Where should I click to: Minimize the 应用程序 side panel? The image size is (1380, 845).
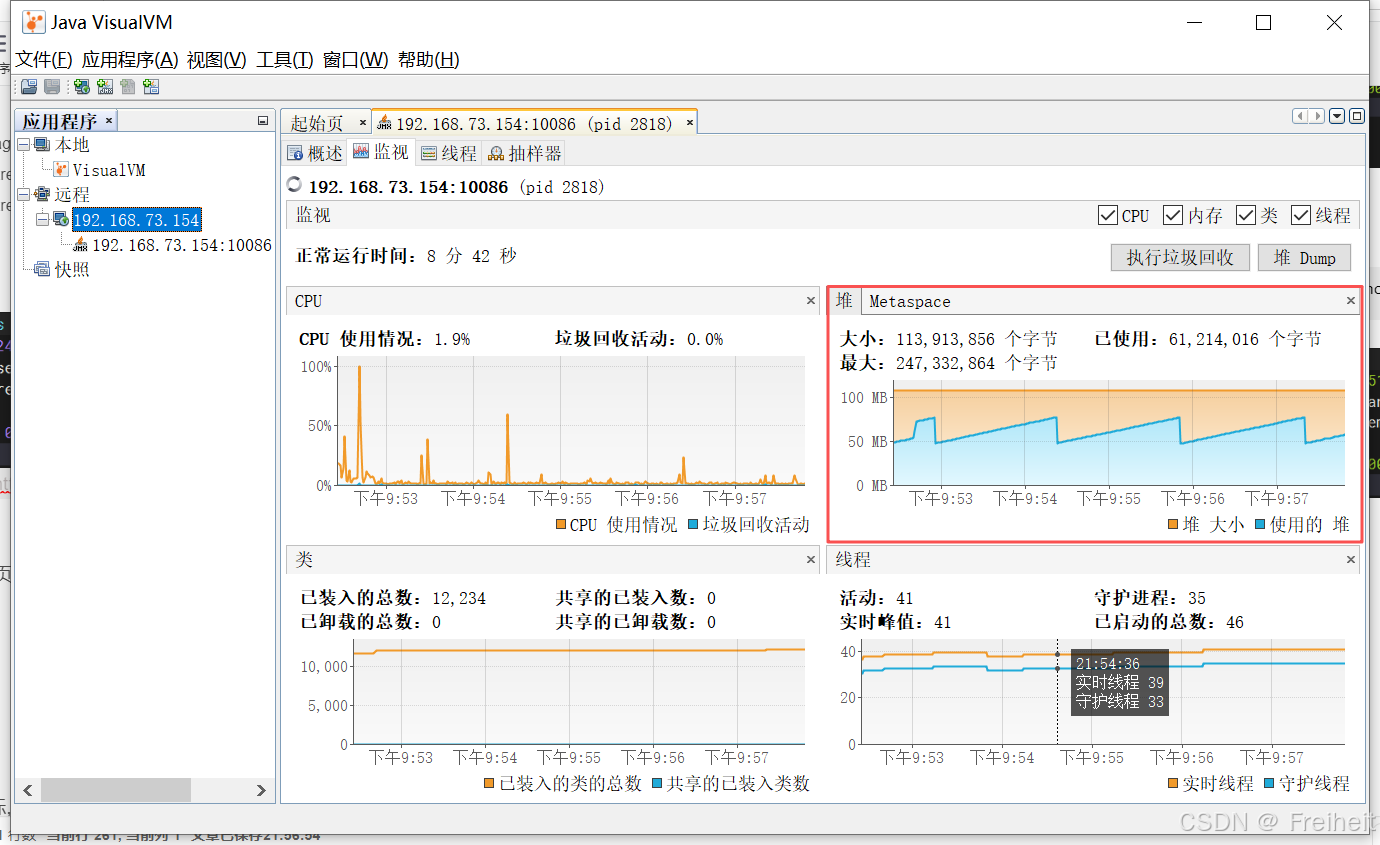click(263, 121)
